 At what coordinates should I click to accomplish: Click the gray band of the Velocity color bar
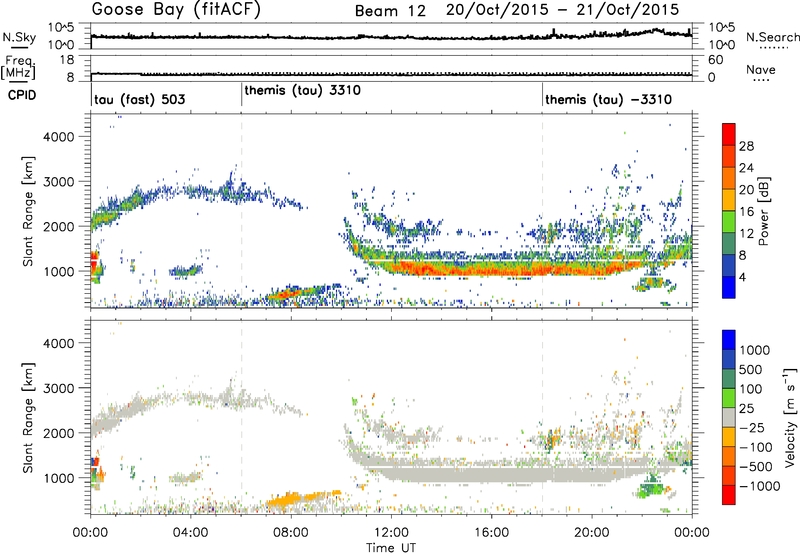[729, 417]
